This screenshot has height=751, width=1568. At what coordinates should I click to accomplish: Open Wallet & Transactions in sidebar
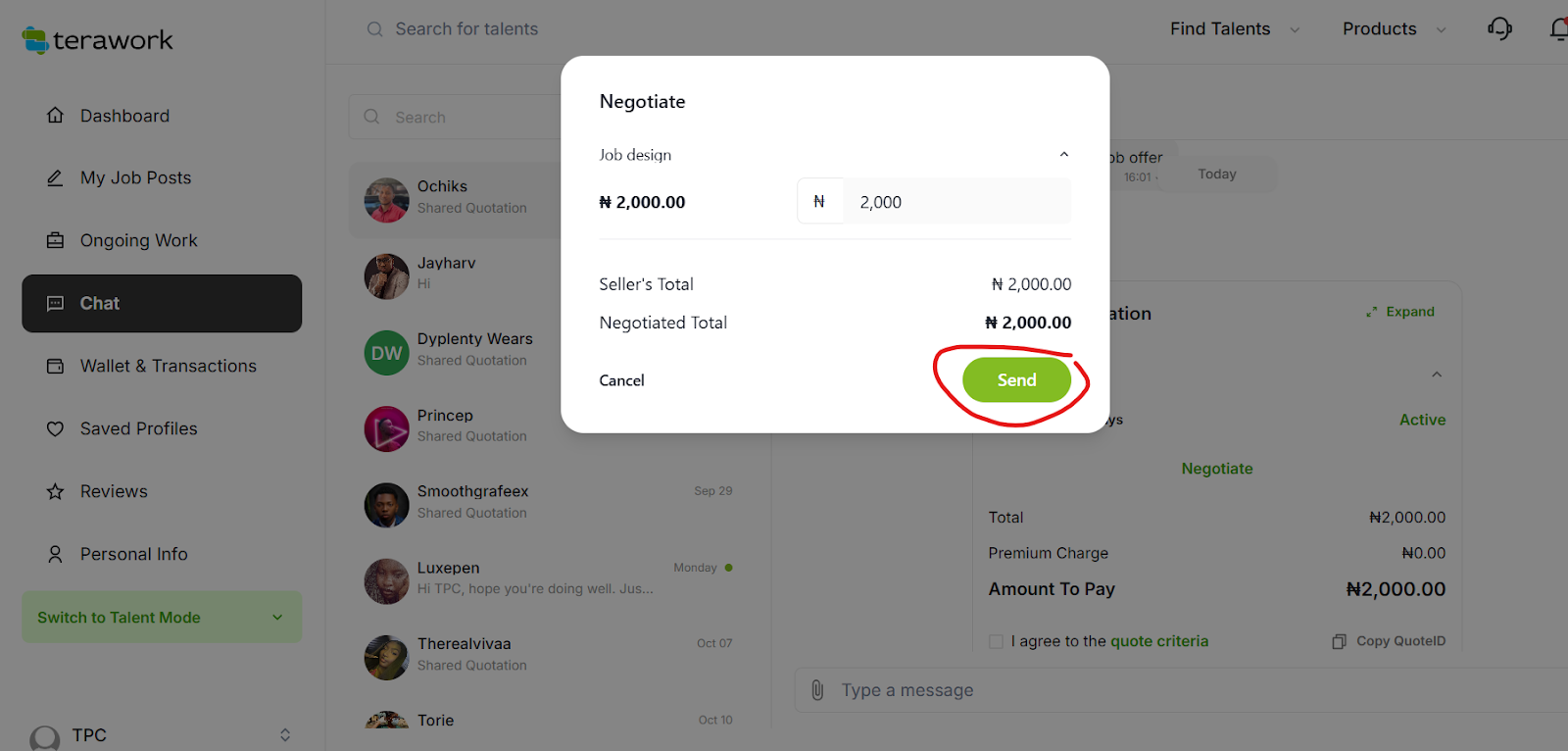pos(168,366)
